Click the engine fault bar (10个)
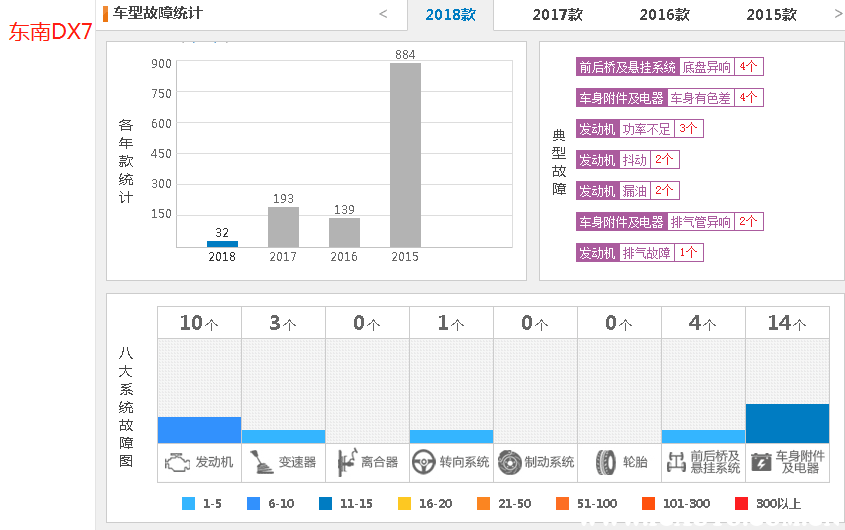845x530 pixels. (x=199, y=430)
